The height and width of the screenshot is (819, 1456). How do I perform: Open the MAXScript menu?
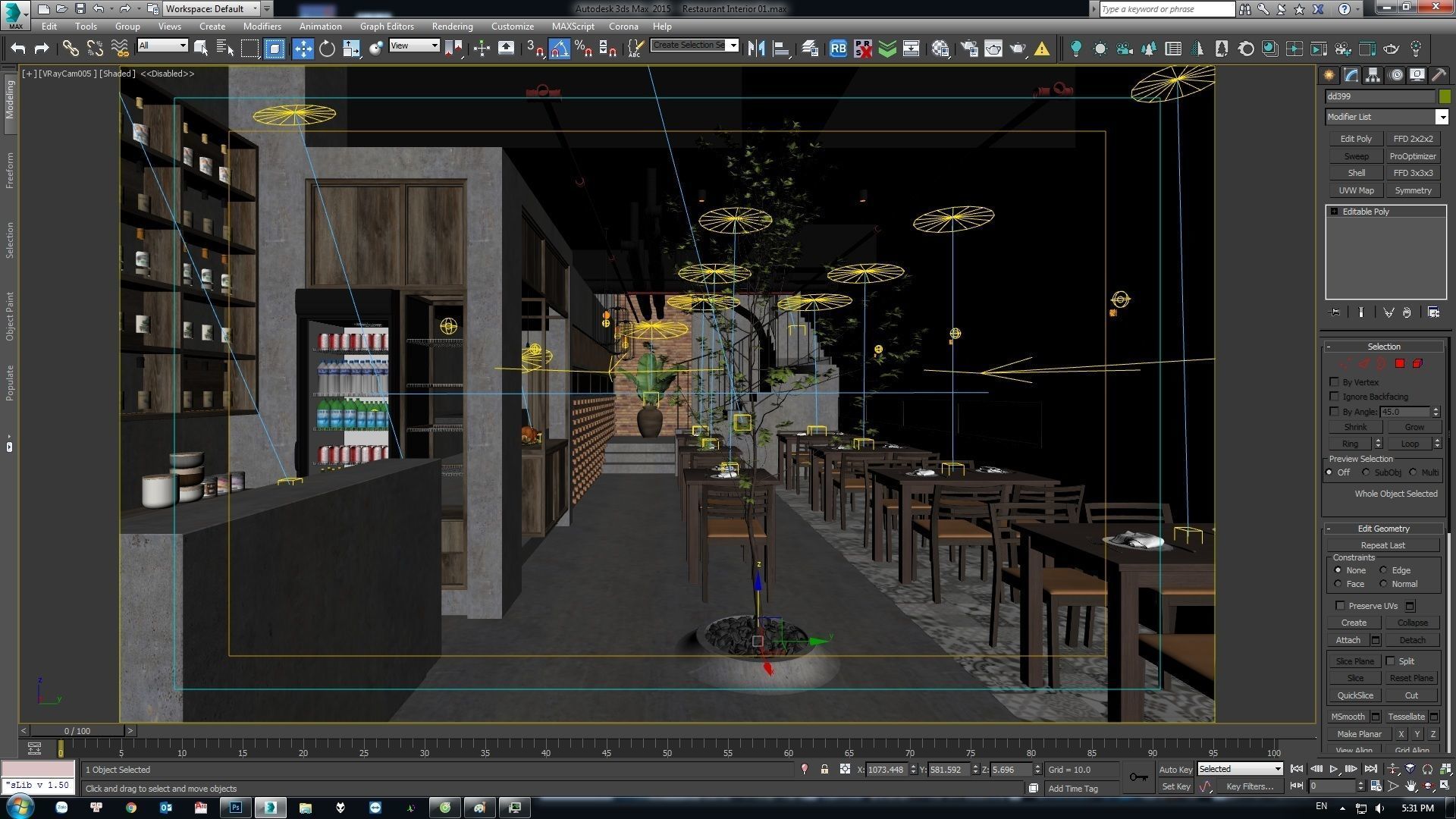point(573,26)
